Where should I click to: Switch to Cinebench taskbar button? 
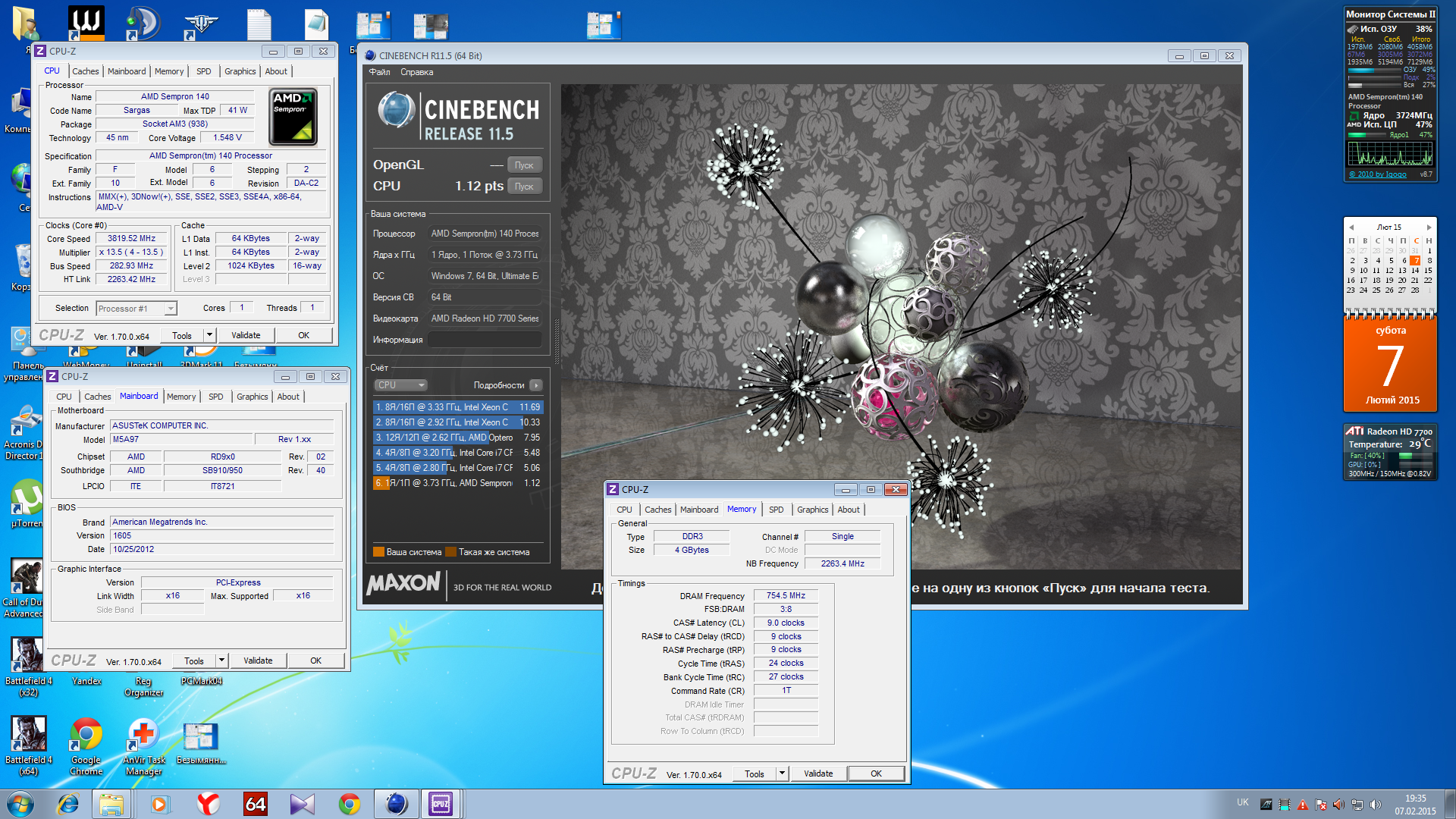click(x=396, y=804)
